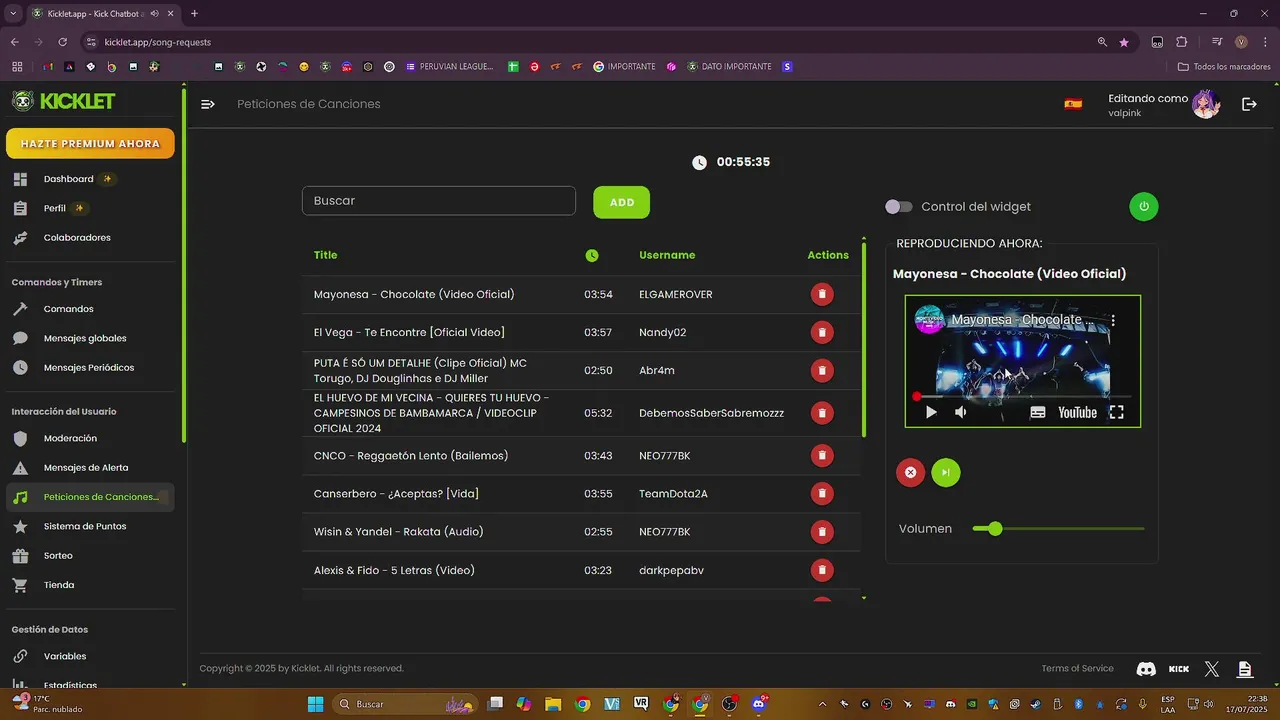Remove the PUTA É SÓ UM DETALHE request
Image resolution: width=1280 pixels, height=720 pixels.
pos(822,370)
